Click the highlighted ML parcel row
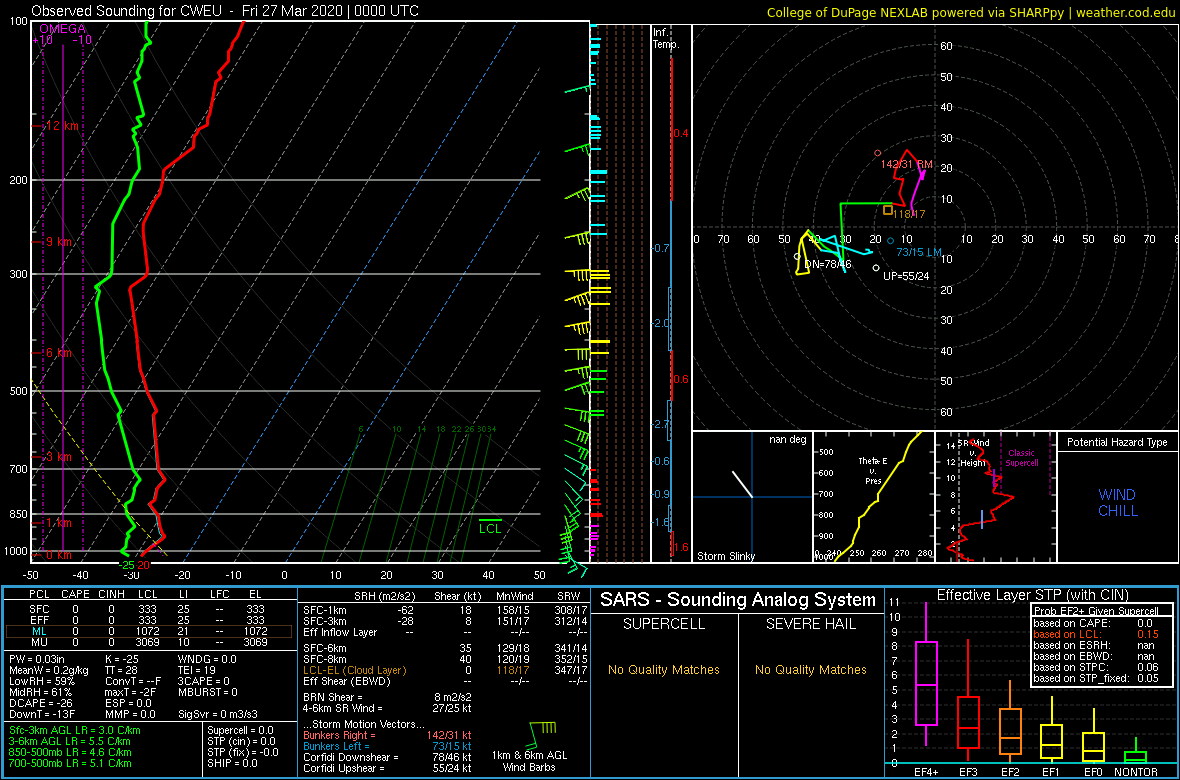 pyautogui.click(x=149, y=632)
